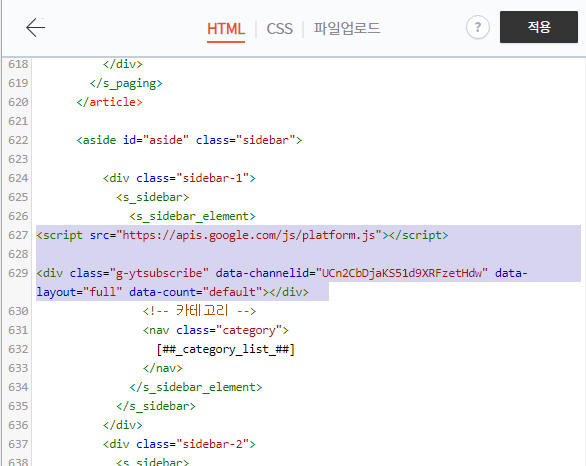Switch to the CSS tab
This screenshot has height=466, width=586.
[279, 29]
